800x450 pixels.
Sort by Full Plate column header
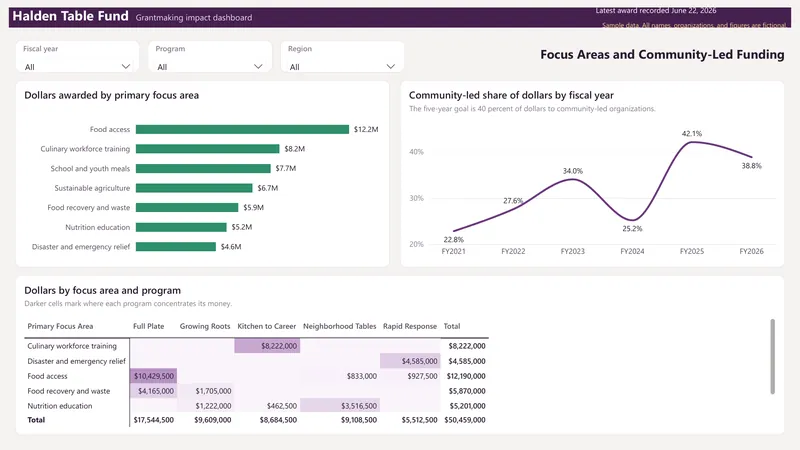click(x=148, y=326)
